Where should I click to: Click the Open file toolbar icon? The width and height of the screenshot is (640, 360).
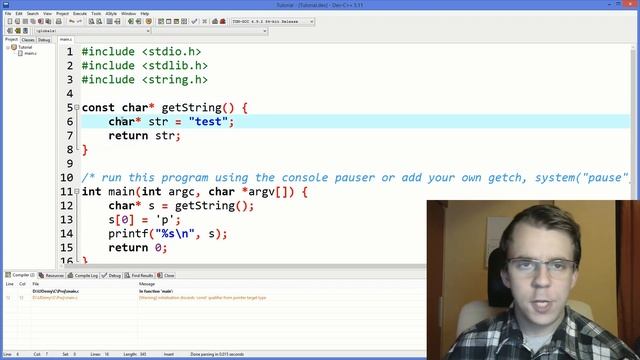click(x=18, y=21)
